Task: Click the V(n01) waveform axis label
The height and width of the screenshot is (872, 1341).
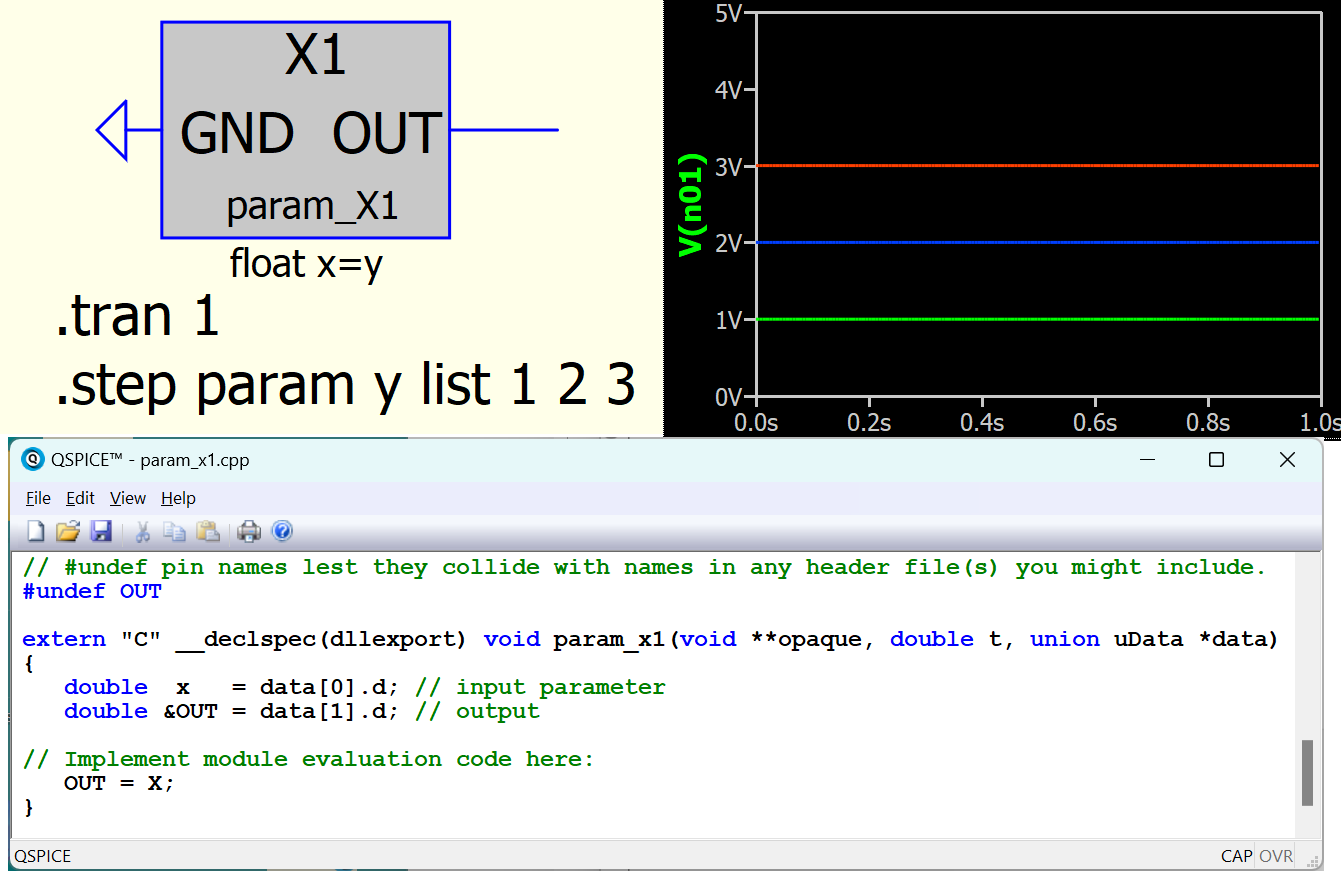Action: 691,205
